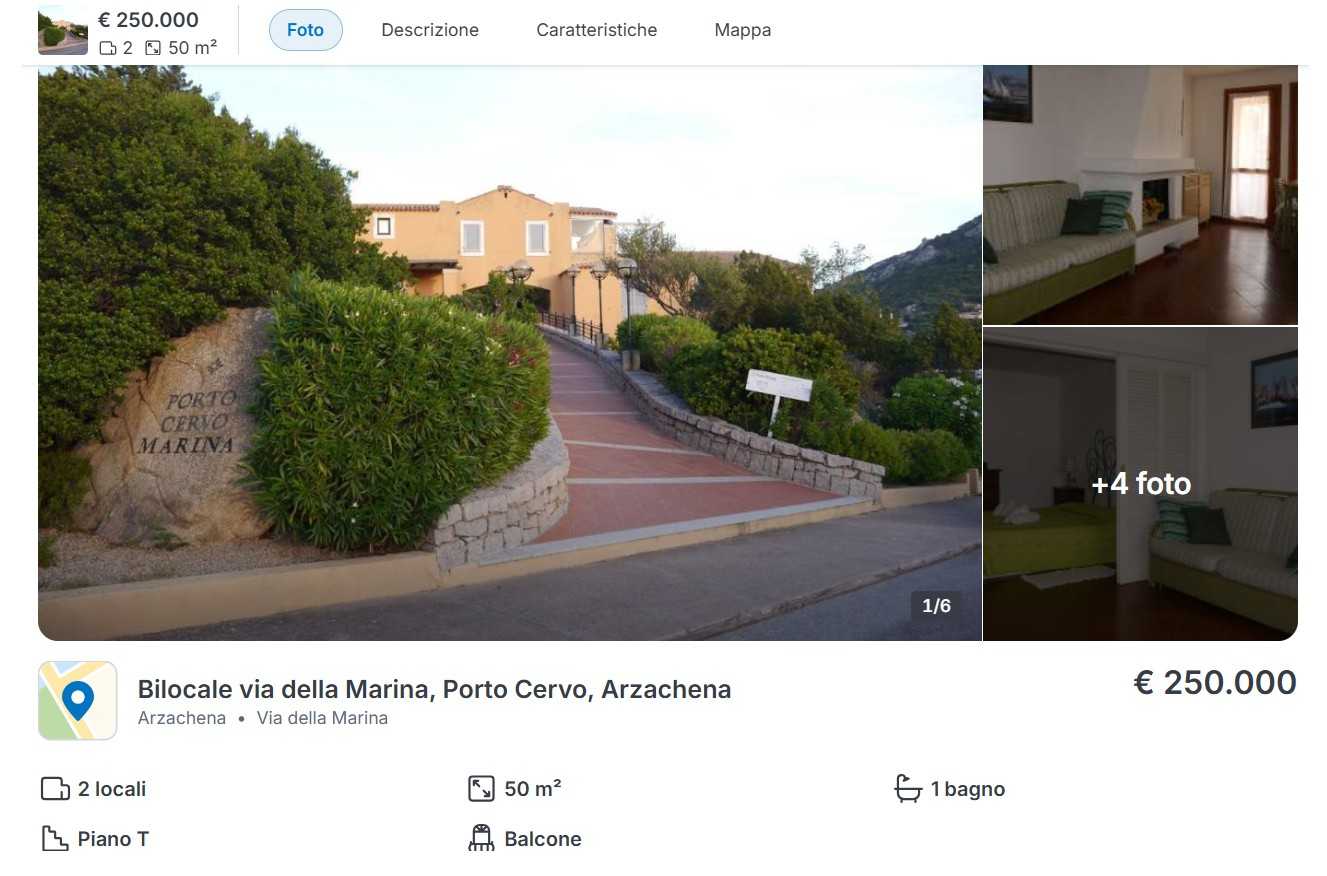Open the Caratteristiche tab

click(x=596, y=30)
